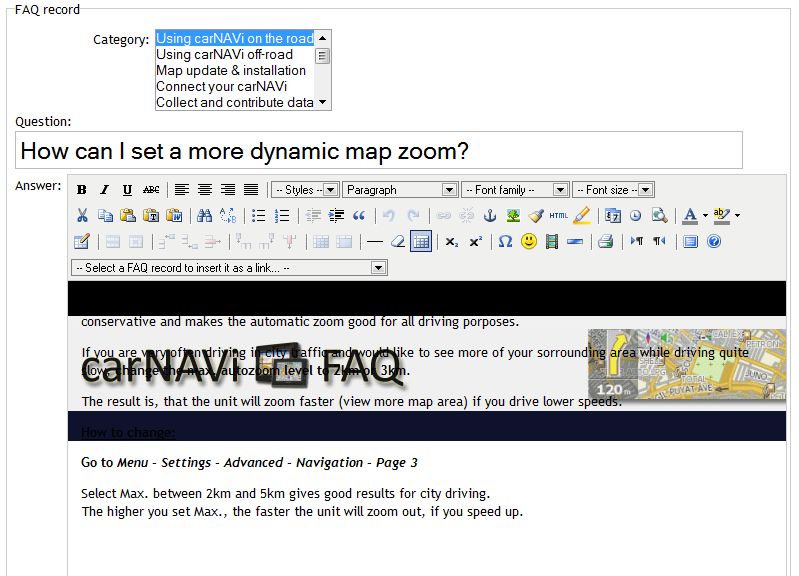Click pencil edit icon next to HTML
Image resolution: width=799 pixels, height=576 pixels.
582,216
